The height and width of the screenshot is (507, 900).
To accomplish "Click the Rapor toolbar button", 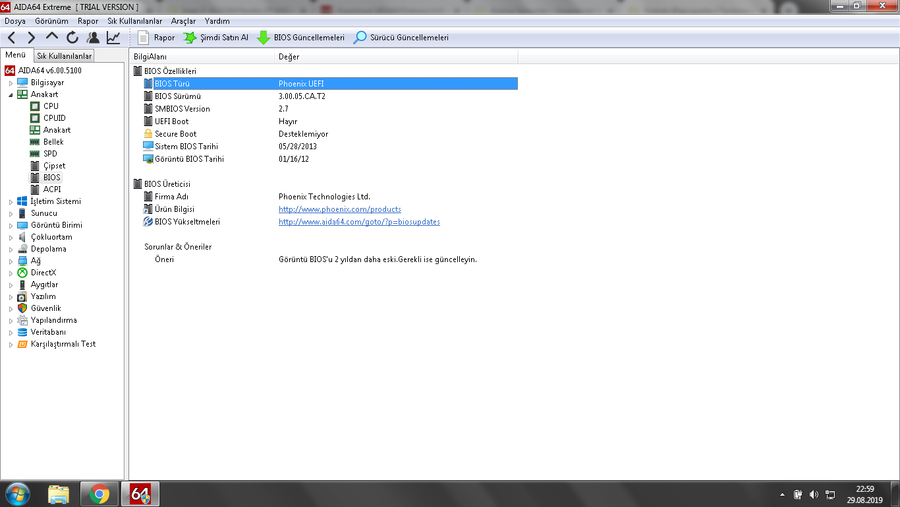I will point(156,38).
